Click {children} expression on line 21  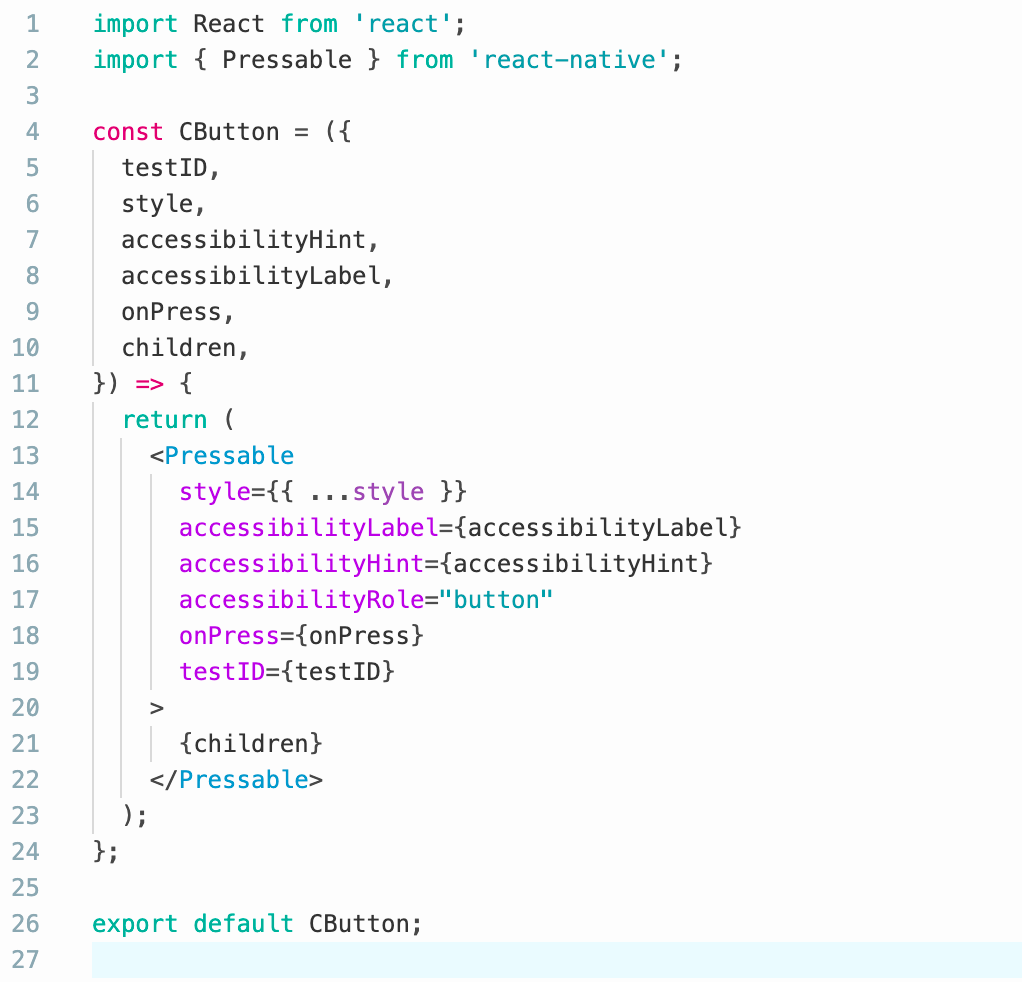point(251,744)
